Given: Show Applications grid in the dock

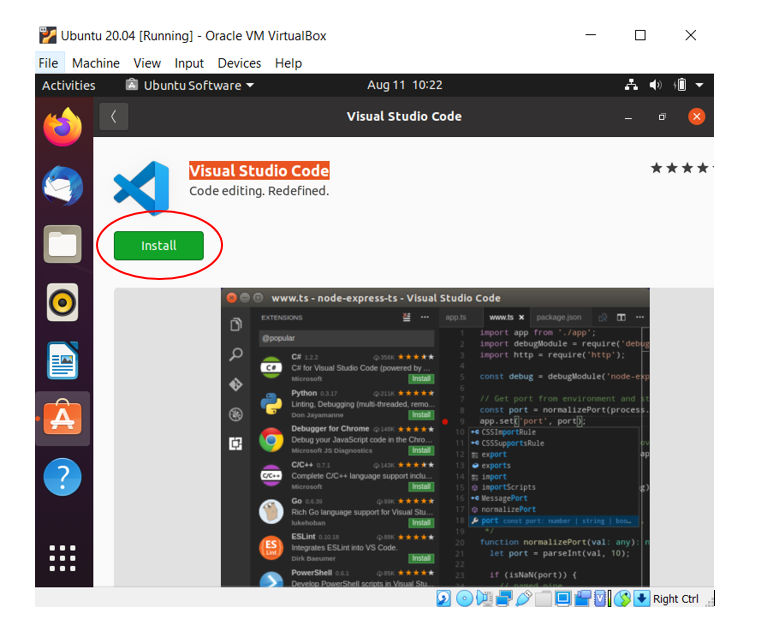Looking at the screenshot, I should pyautogui.click(x=63, y=558).
